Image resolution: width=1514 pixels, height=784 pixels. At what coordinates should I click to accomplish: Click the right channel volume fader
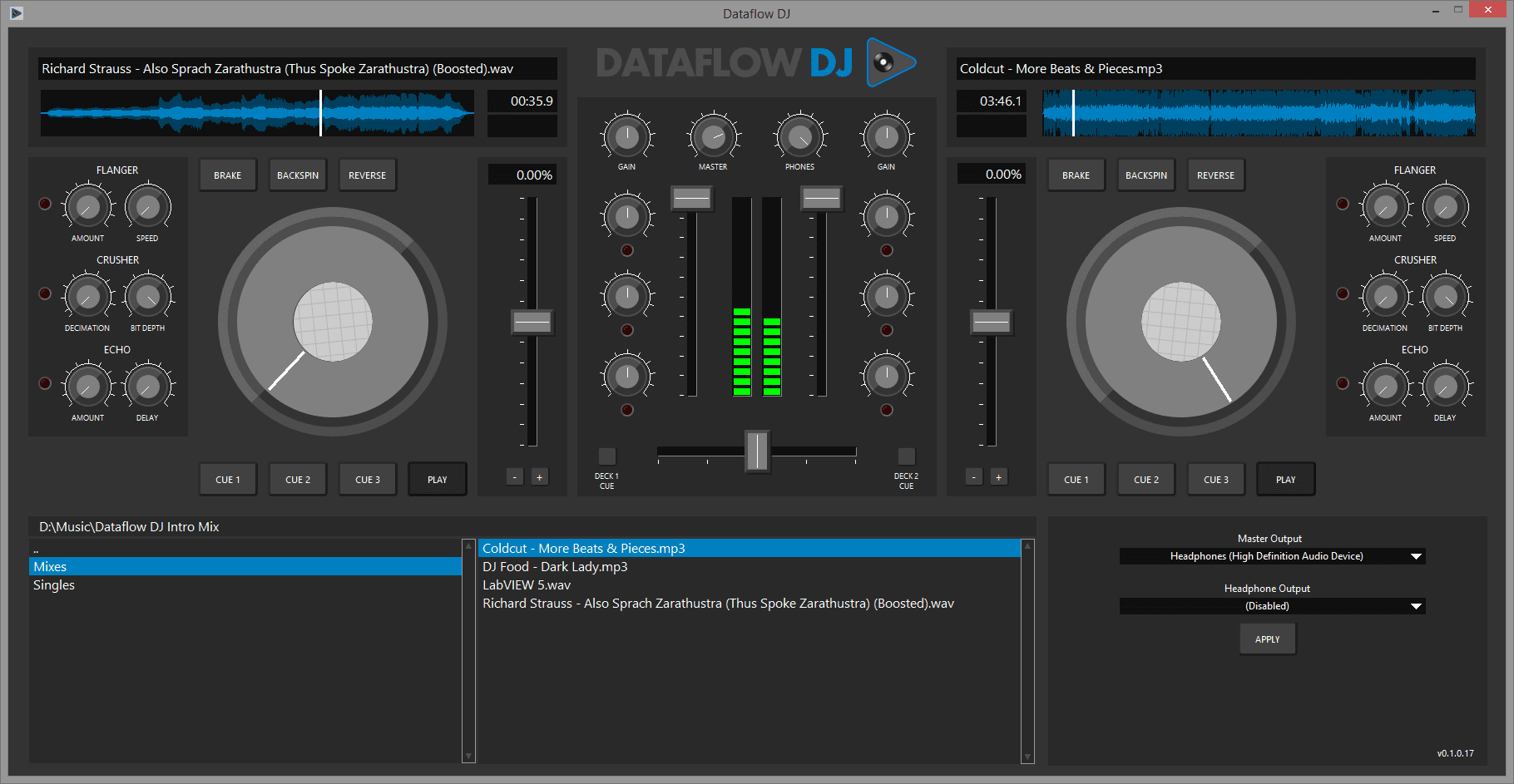(822, 198)
